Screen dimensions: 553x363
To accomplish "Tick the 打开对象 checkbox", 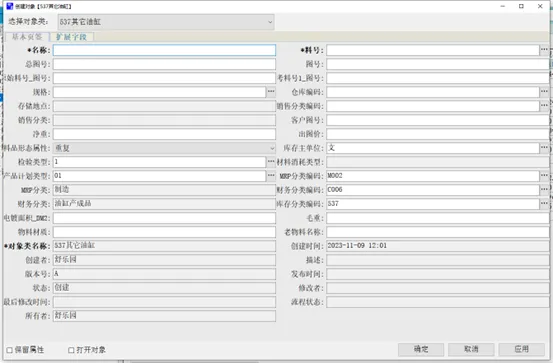I will point(71,350).
